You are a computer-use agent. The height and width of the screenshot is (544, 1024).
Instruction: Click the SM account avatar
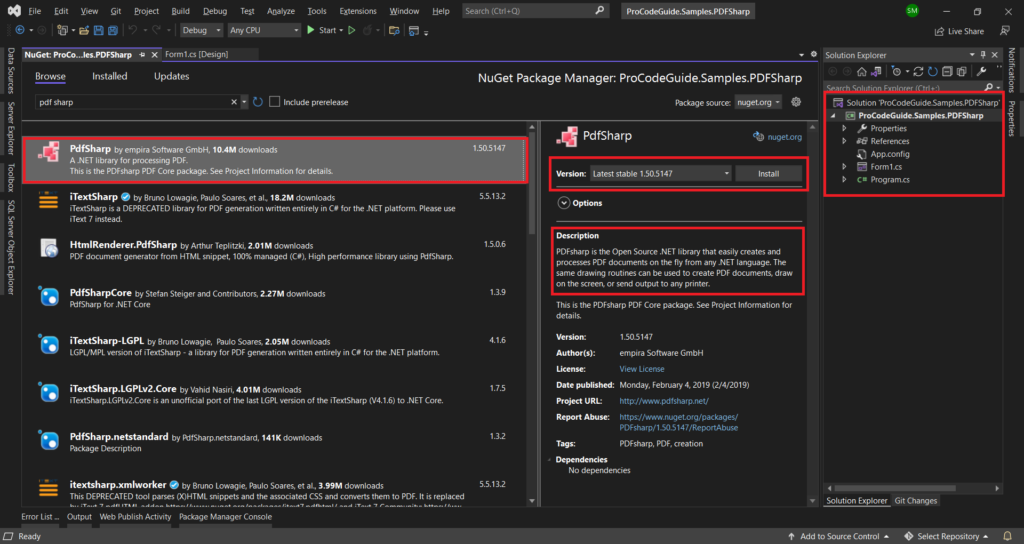912,10
